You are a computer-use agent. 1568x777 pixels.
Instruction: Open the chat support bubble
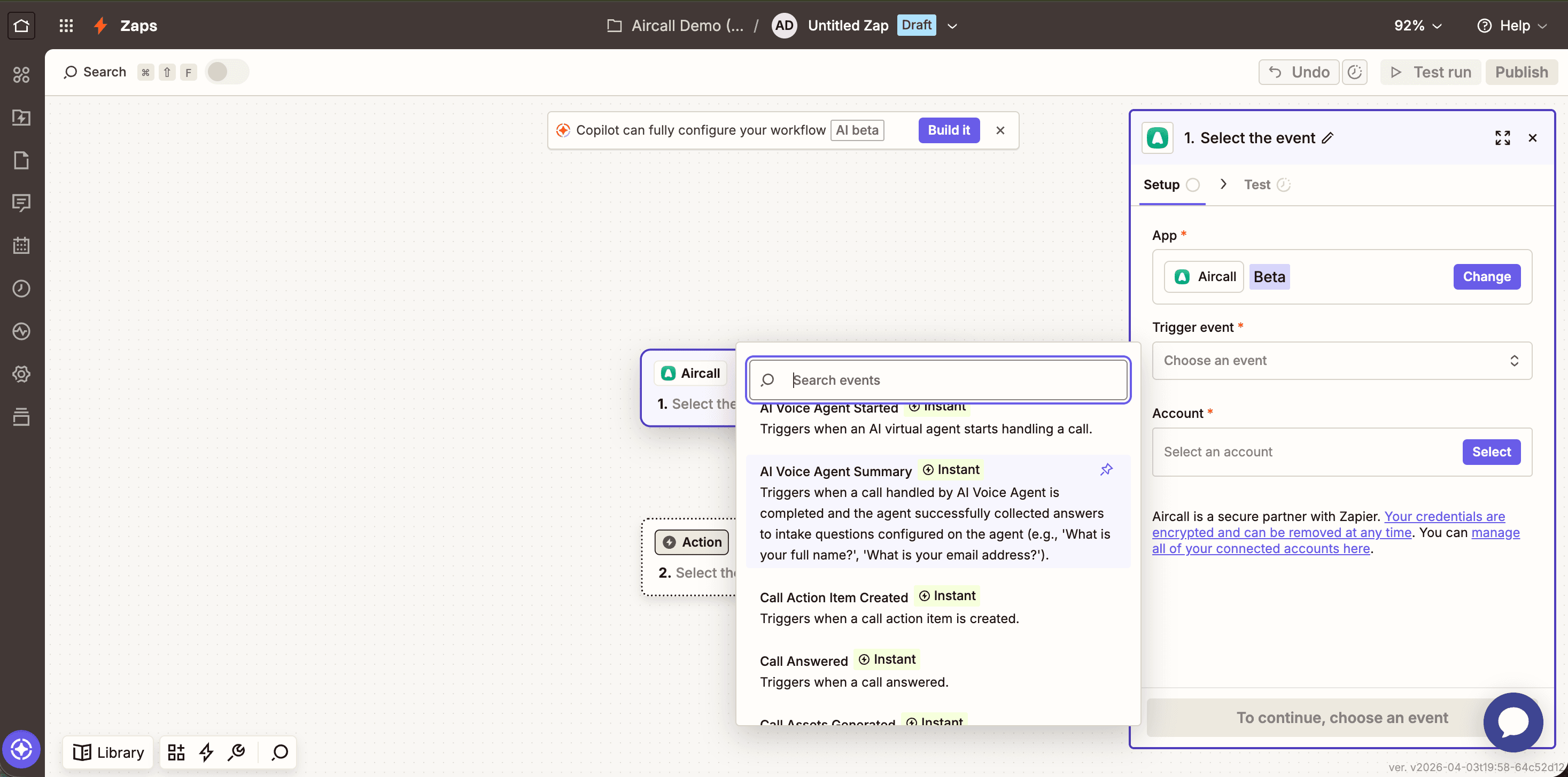click(x=1512, y=721)
